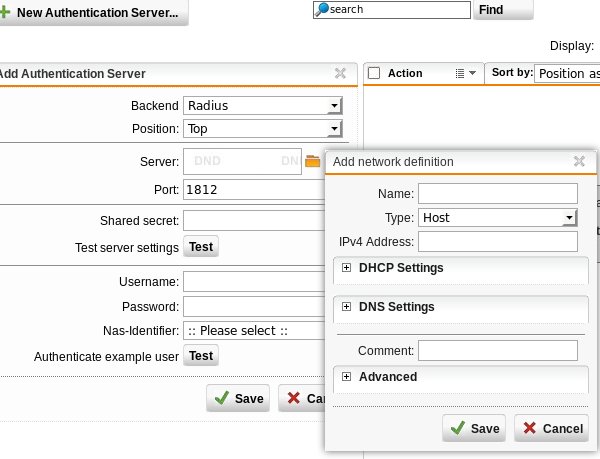
Task: Open the Position dropdown set to Top
Action: [262, 128]
